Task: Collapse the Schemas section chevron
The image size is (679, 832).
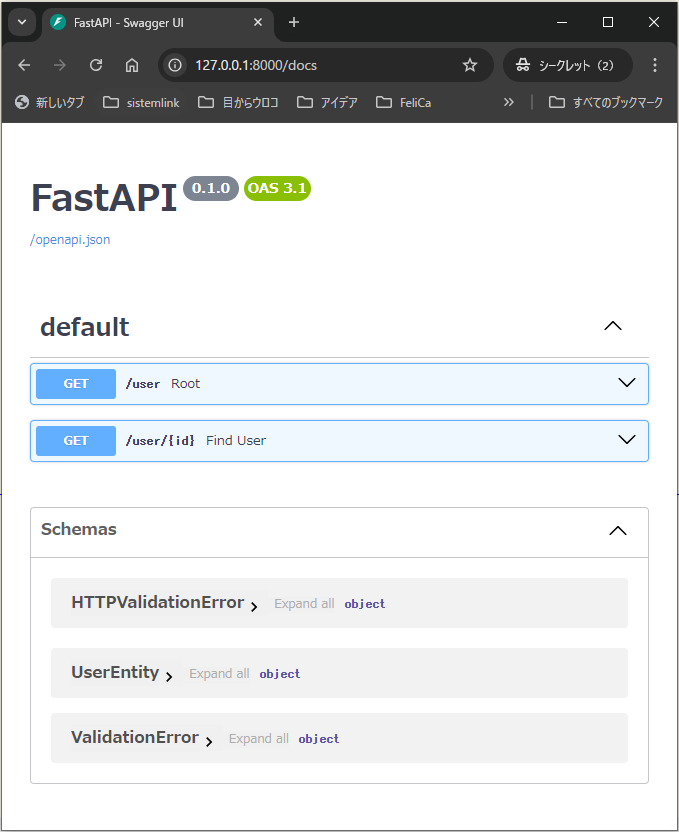Action: [x=618, y=531]
